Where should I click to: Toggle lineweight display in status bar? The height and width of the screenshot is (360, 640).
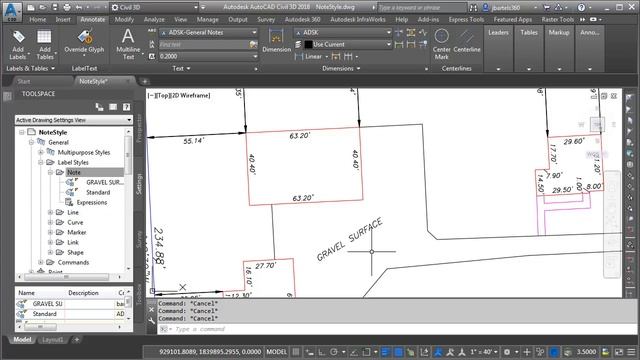click(x=386, y=352)
